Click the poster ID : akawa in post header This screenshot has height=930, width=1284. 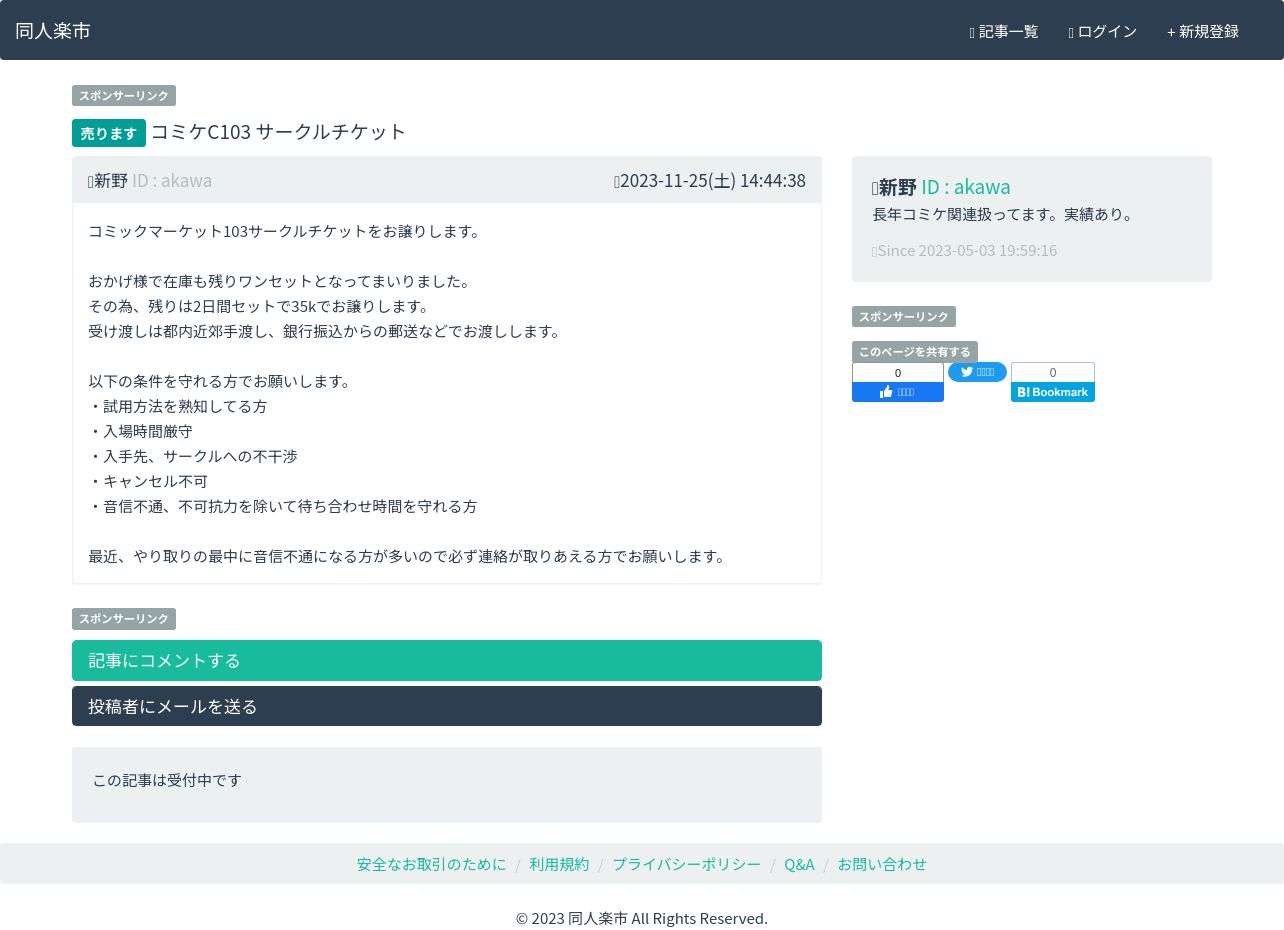[x=172, y=180]
